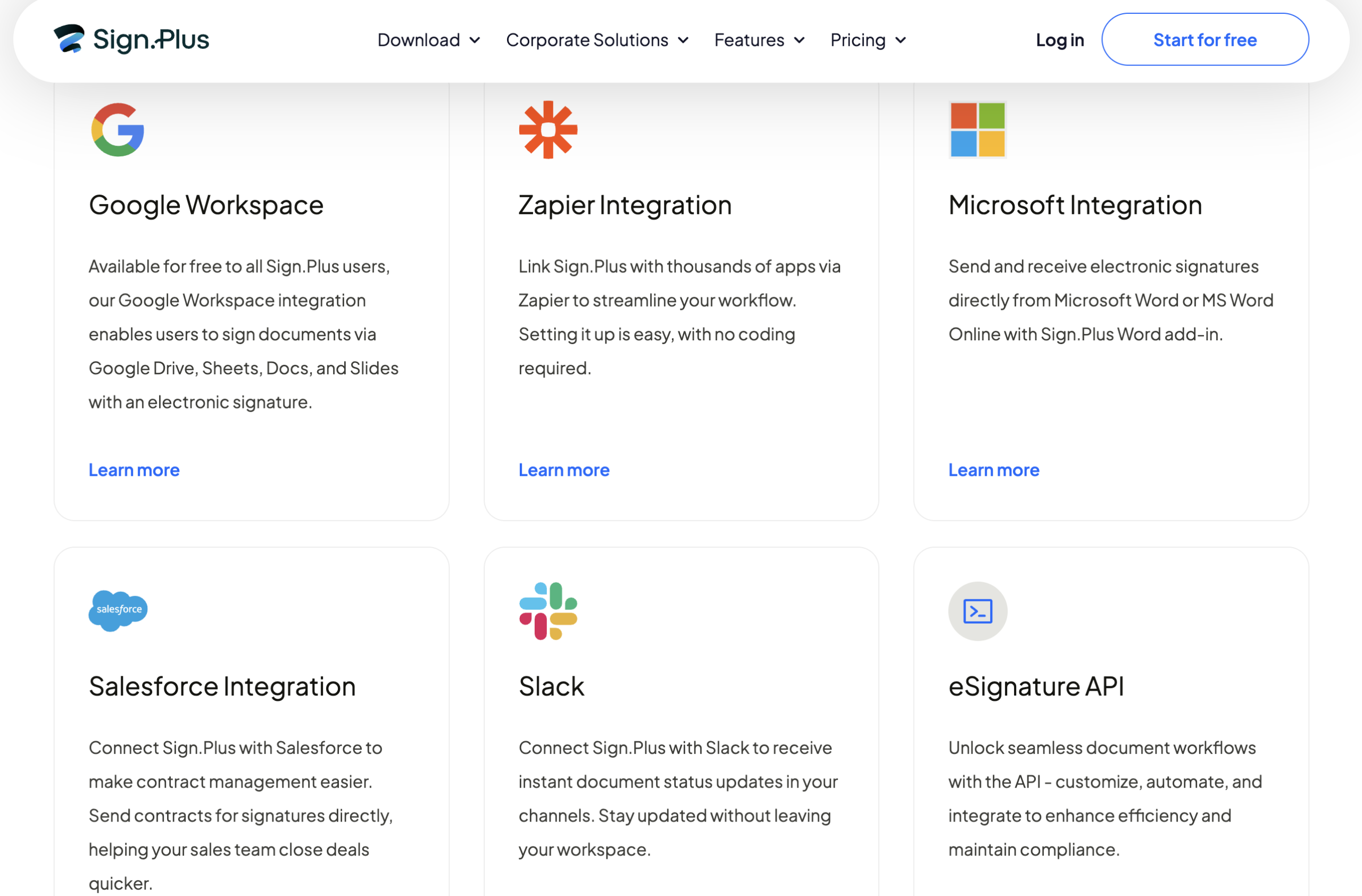Expand the Pricing chevron arrow
The width and height of the screenshot is (1362, 896).
tap(900, 40)
